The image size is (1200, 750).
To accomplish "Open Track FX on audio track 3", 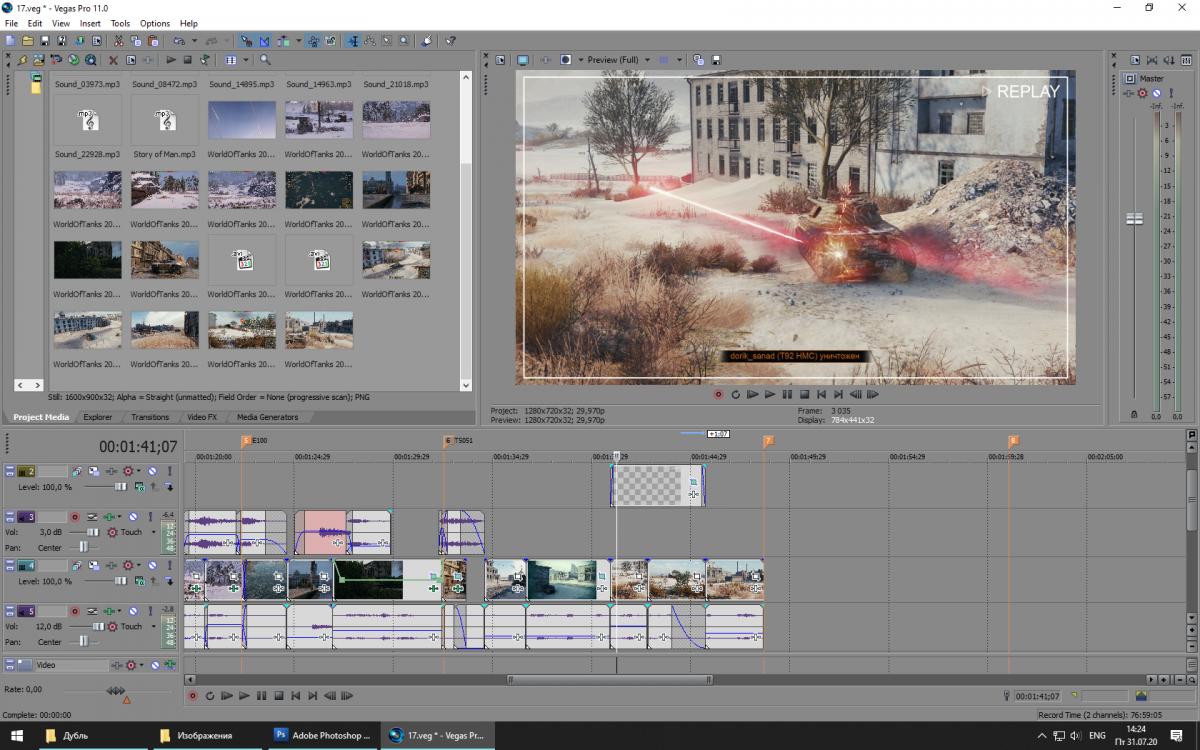I will tap(109, 517).
